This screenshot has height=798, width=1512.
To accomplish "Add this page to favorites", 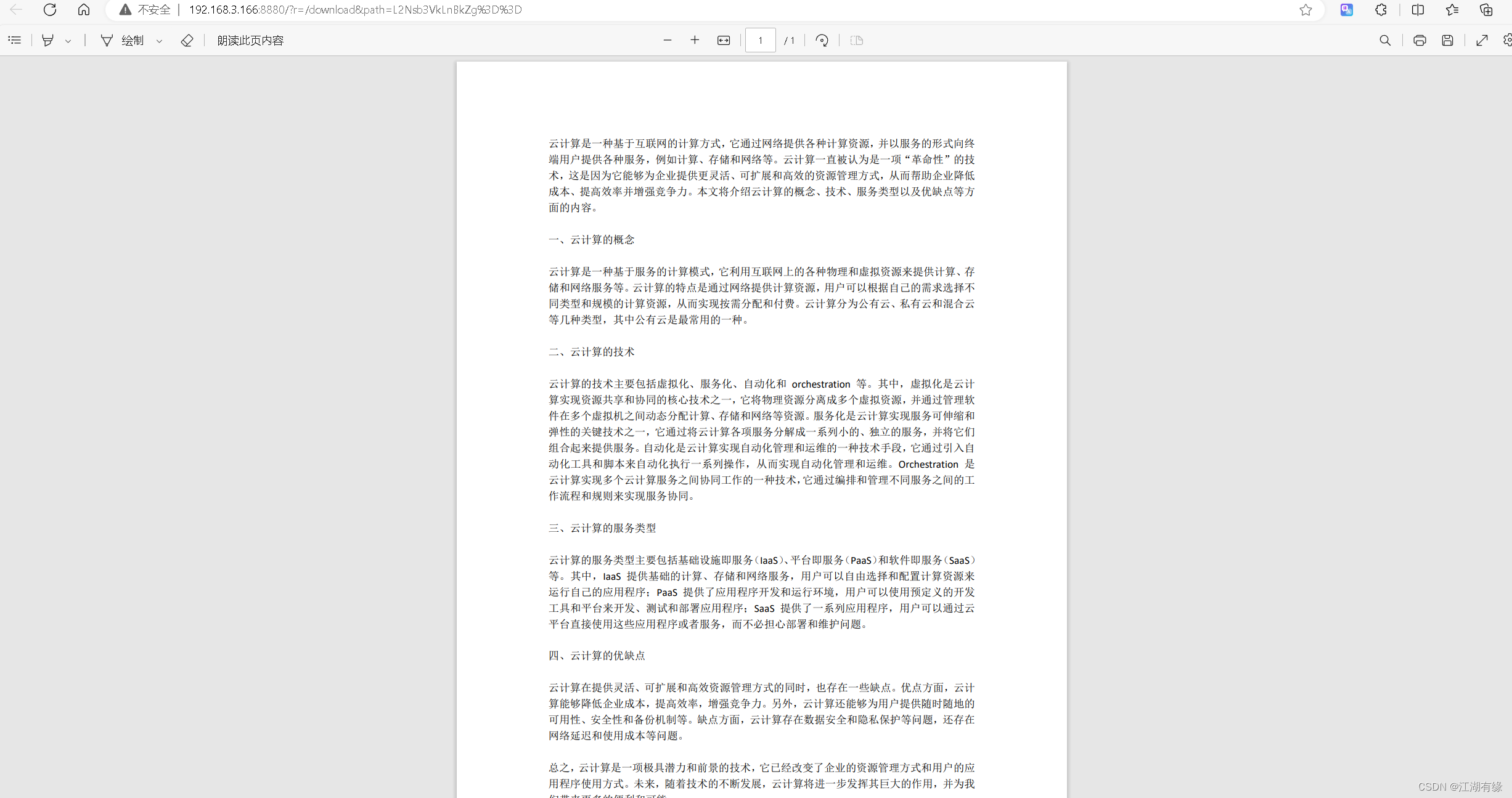I will pos(1306,10).
